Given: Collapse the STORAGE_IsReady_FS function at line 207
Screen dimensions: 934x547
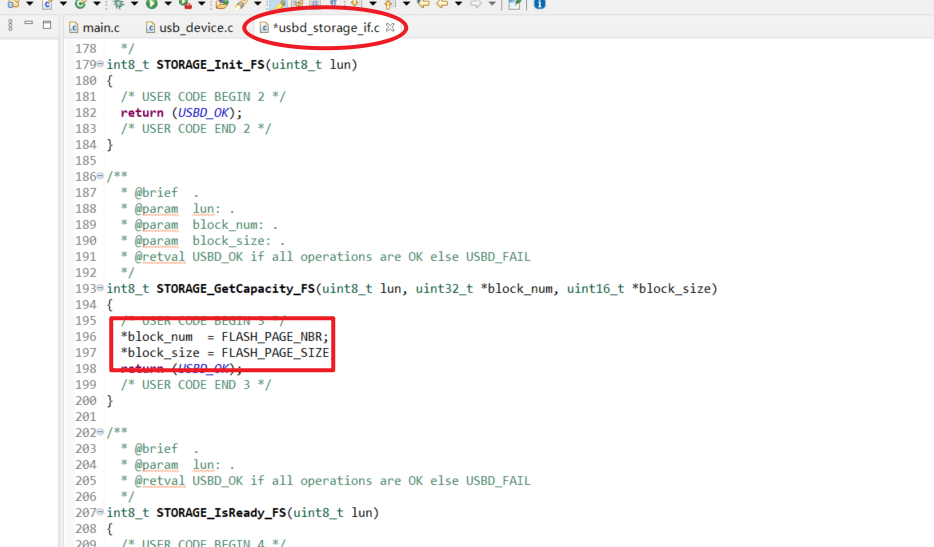Looking at the screenshot, I should pyautogui.click(x=101, y=512).
